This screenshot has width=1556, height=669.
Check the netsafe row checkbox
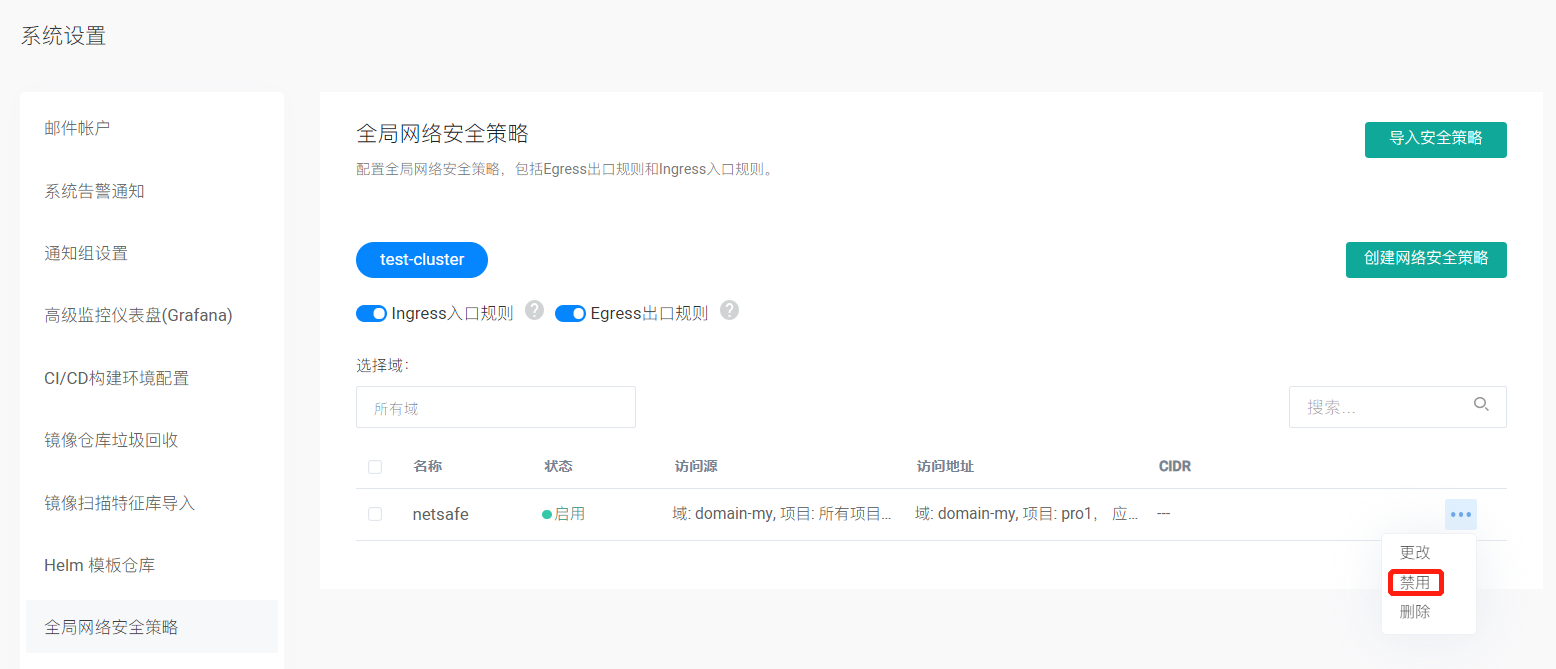click(x=375, y=514)
